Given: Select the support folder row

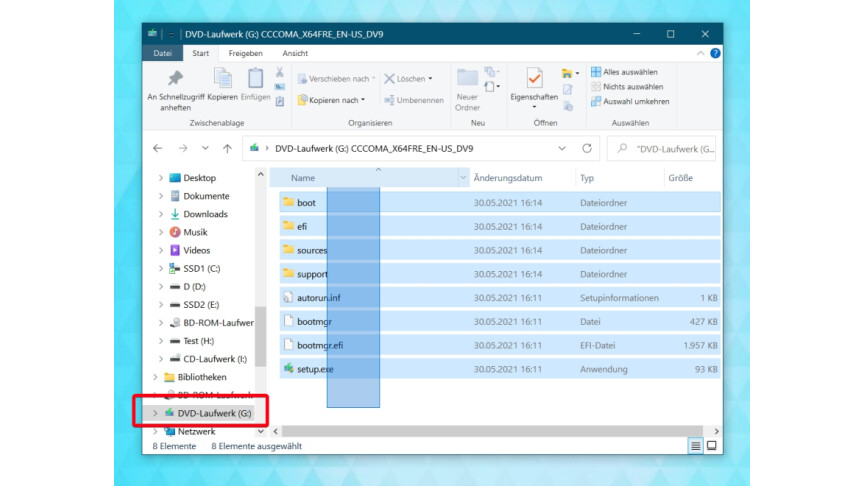Looking at the screenshot, I should [500, 274].
